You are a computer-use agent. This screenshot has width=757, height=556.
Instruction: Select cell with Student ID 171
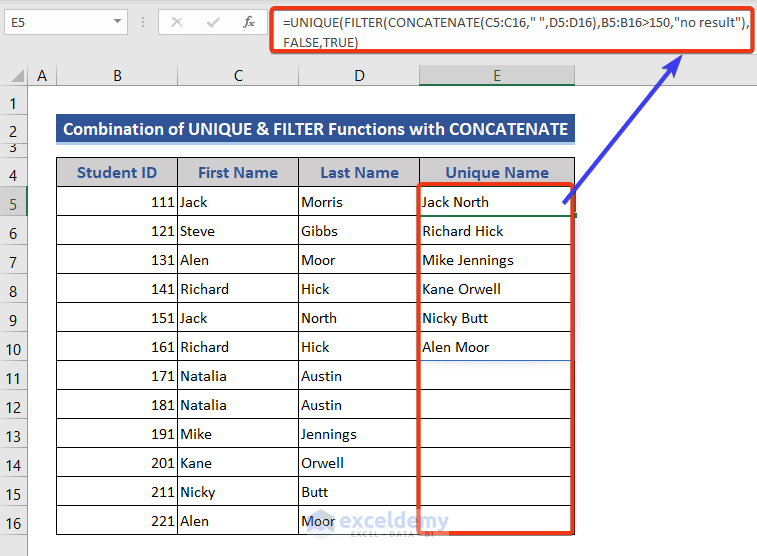(117, 375)
